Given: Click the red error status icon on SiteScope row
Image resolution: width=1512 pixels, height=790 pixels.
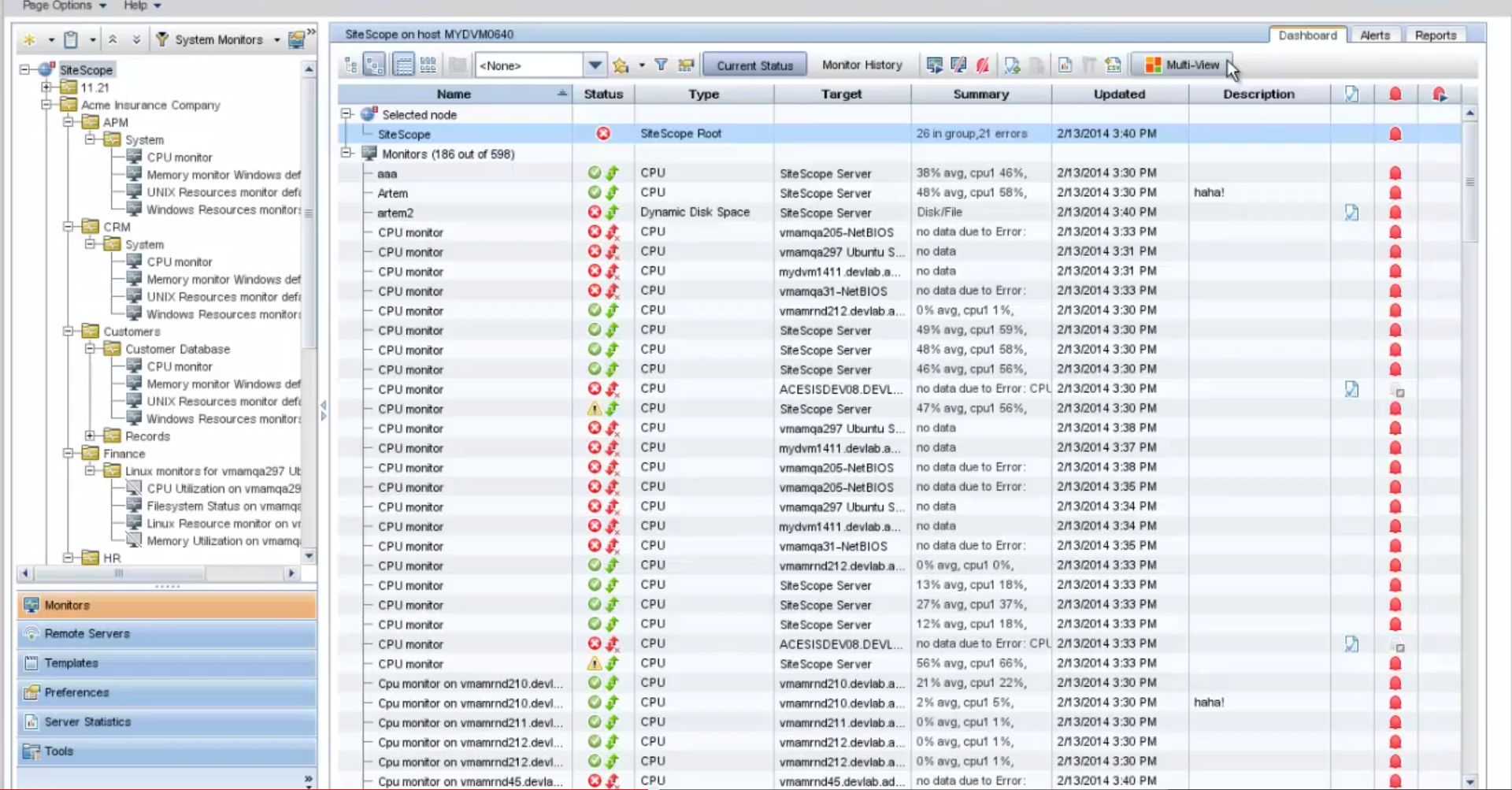Looking at the screenshot, I should (603, 134).
